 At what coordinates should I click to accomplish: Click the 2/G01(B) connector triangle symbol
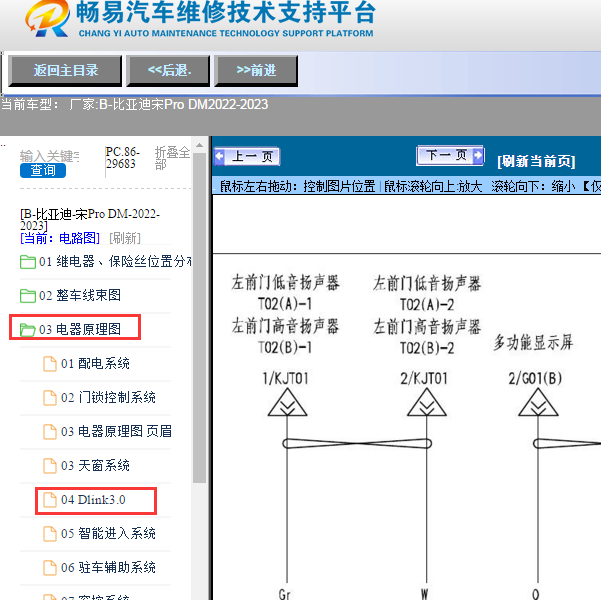coord(538,403)
